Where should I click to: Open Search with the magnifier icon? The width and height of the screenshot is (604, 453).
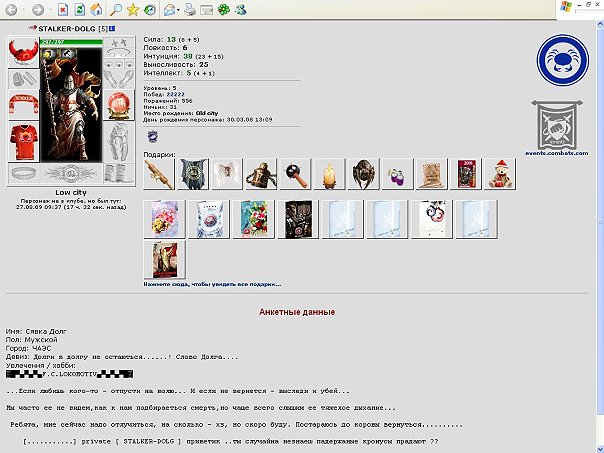coord(116,10)
